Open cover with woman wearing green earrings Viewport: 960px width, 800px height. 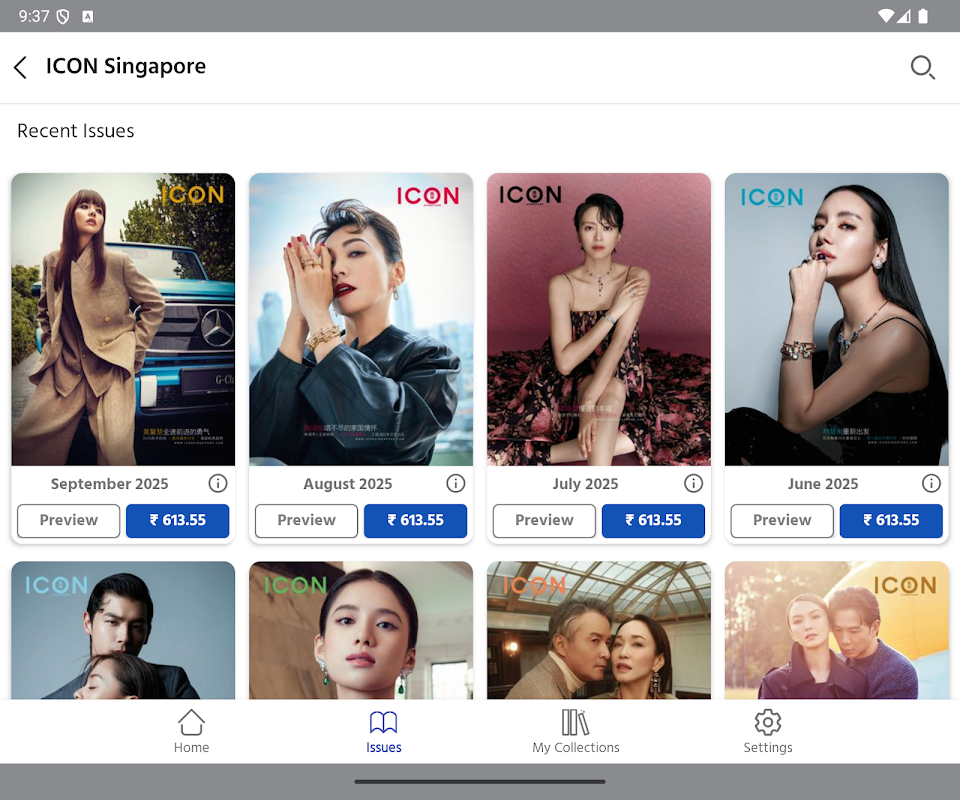click(361, 630)
